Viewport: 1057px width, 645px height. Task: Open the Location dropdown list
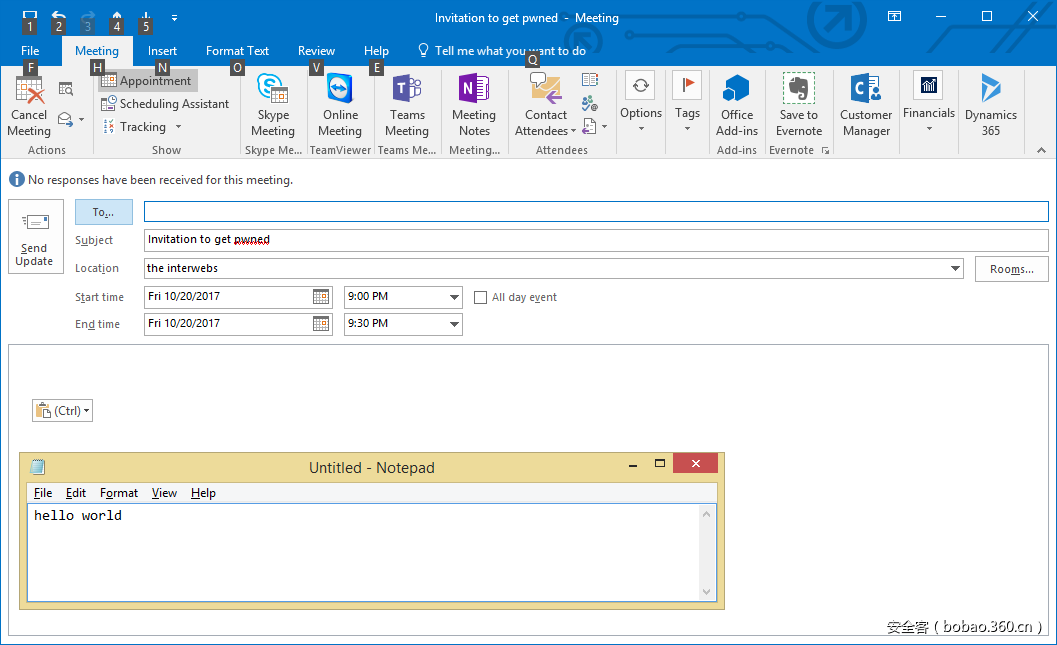click(x=955, y=269)
